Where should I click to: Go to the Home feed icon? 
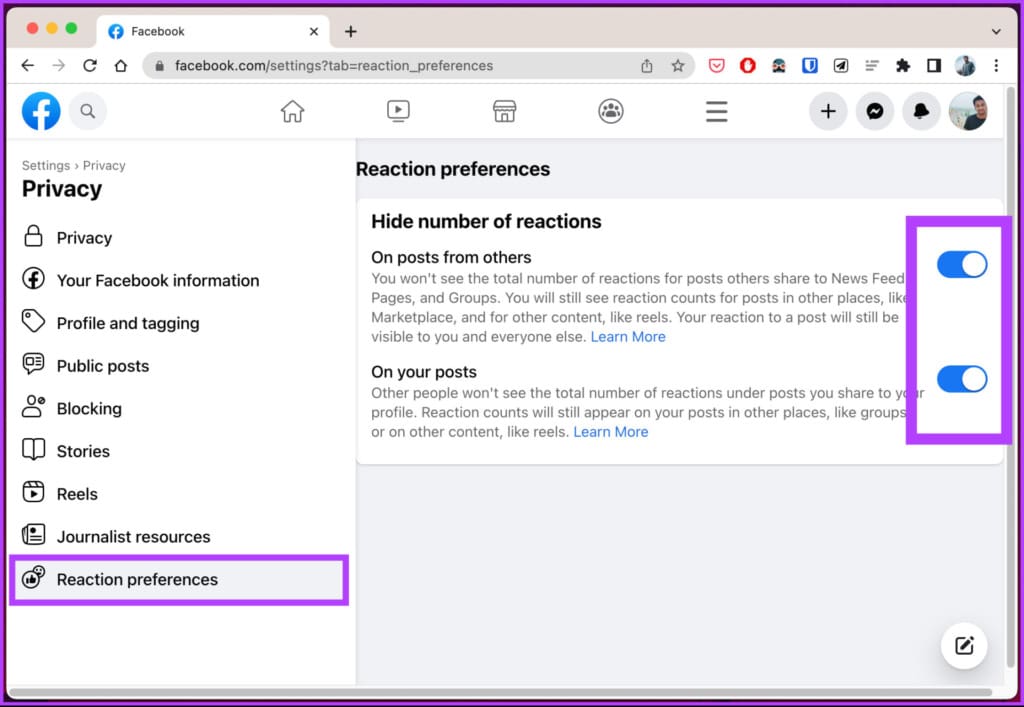click(293, 112)
